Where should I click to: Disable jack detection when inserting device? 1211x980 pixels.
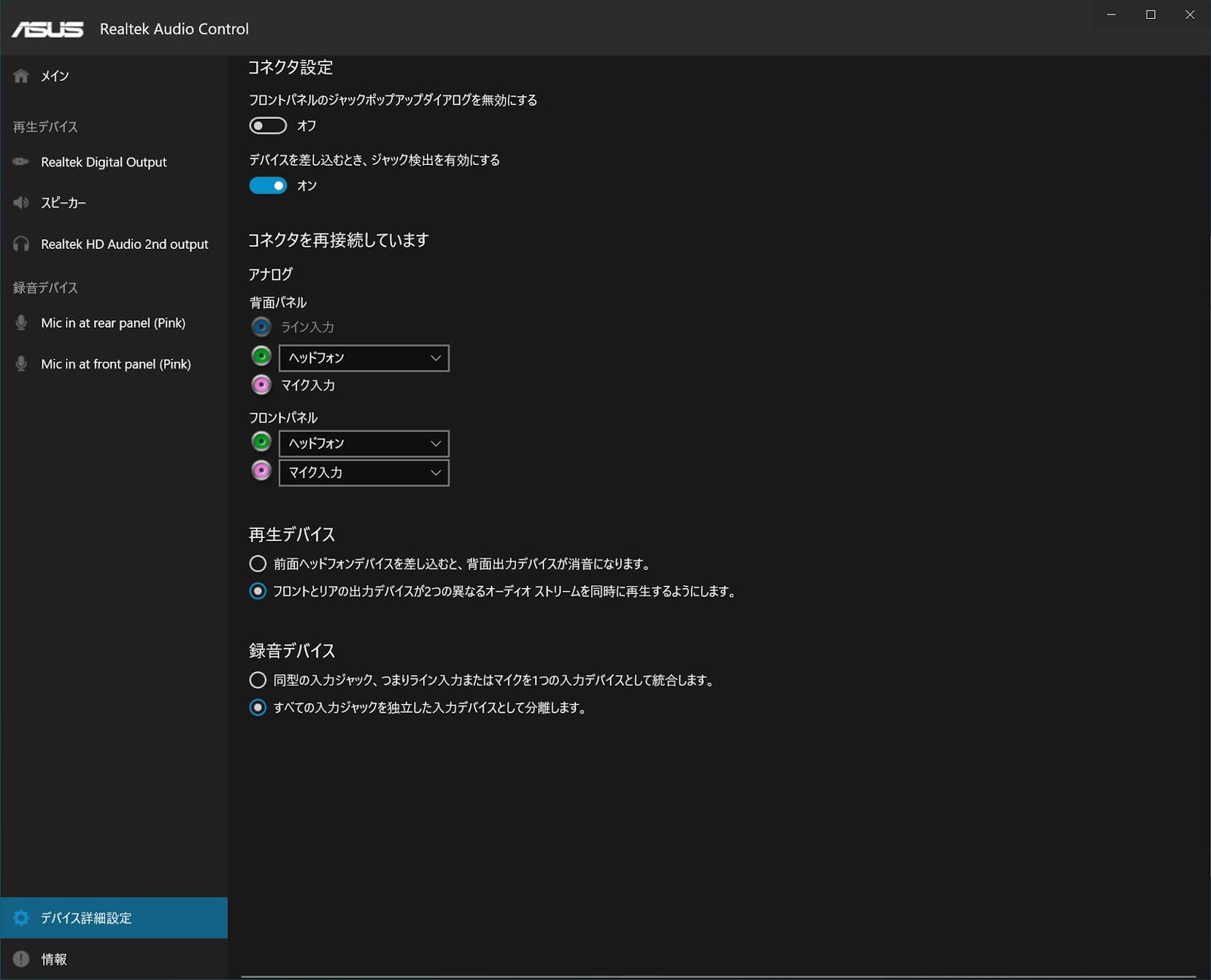click(x=267, y=185)
